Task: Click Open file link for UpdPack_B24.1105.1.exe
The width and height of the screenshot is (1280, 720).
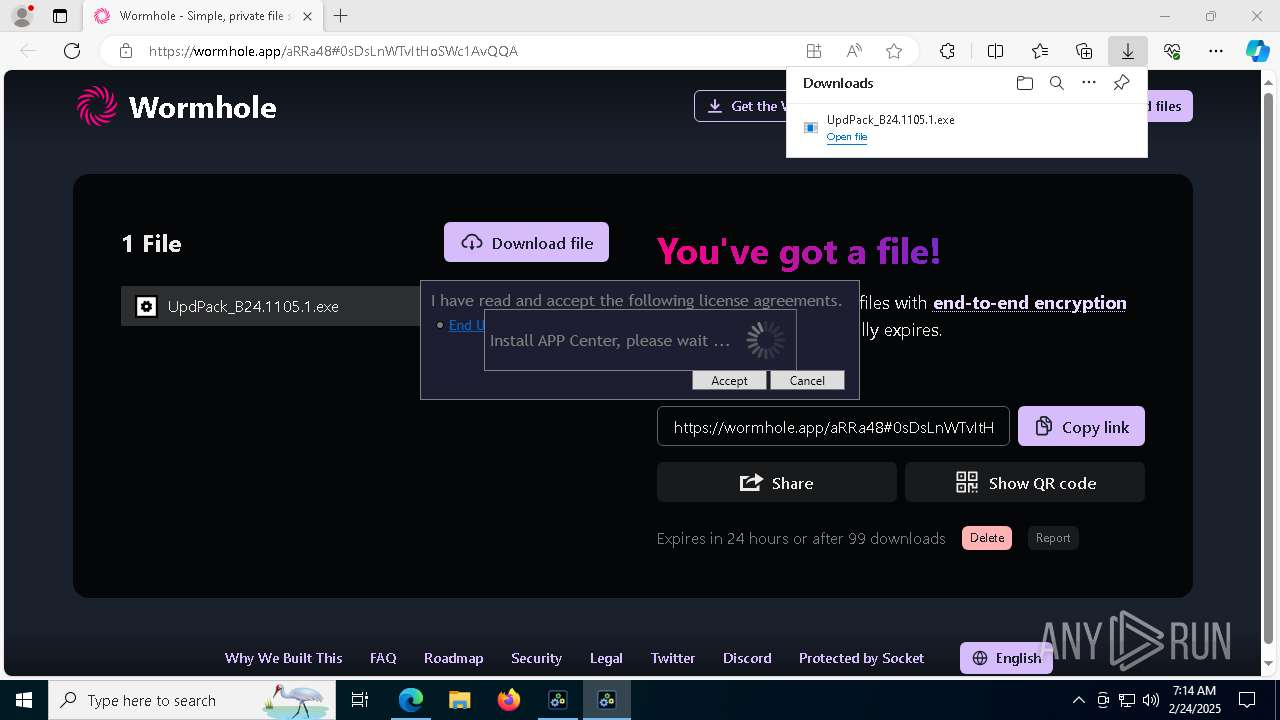Action: coord(847,137)
